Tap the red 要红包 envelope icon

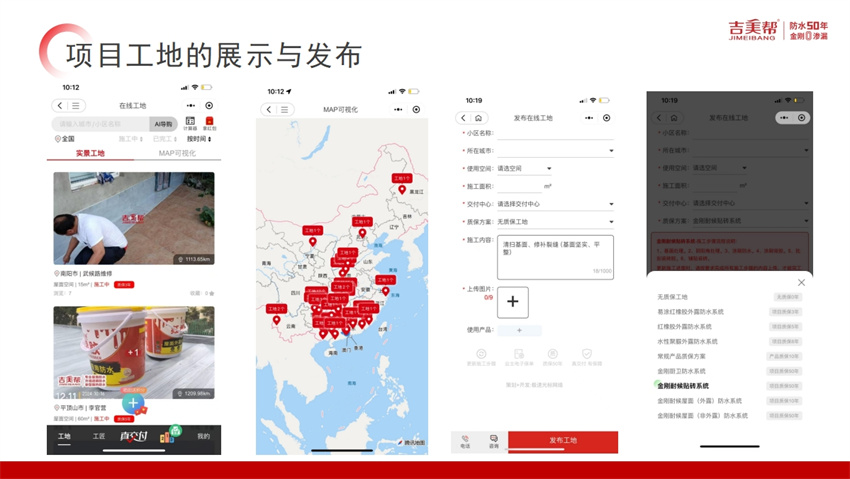(210, 123)
